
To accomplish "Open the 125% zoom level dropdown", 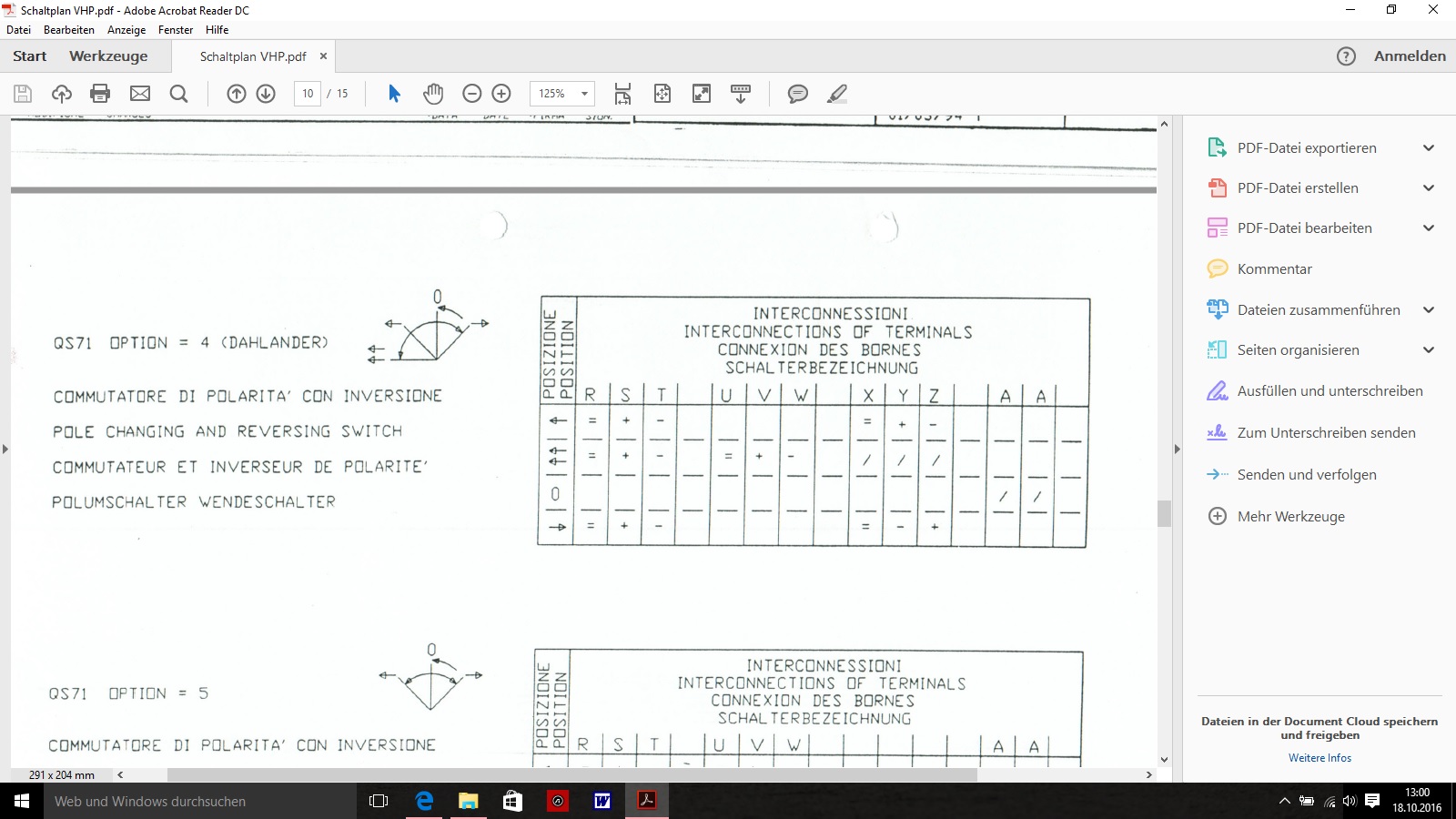I will click(x=584, y=93).
